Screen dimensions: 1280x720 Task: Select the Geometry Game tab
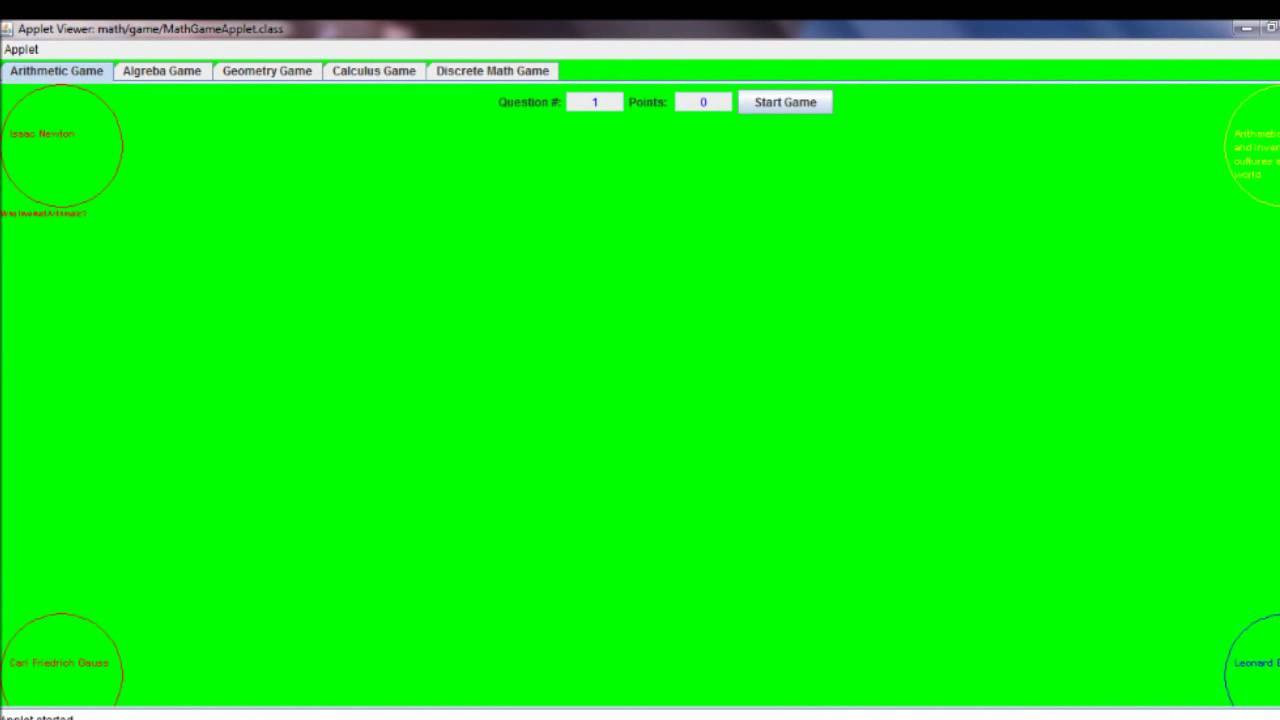point(267,71)
